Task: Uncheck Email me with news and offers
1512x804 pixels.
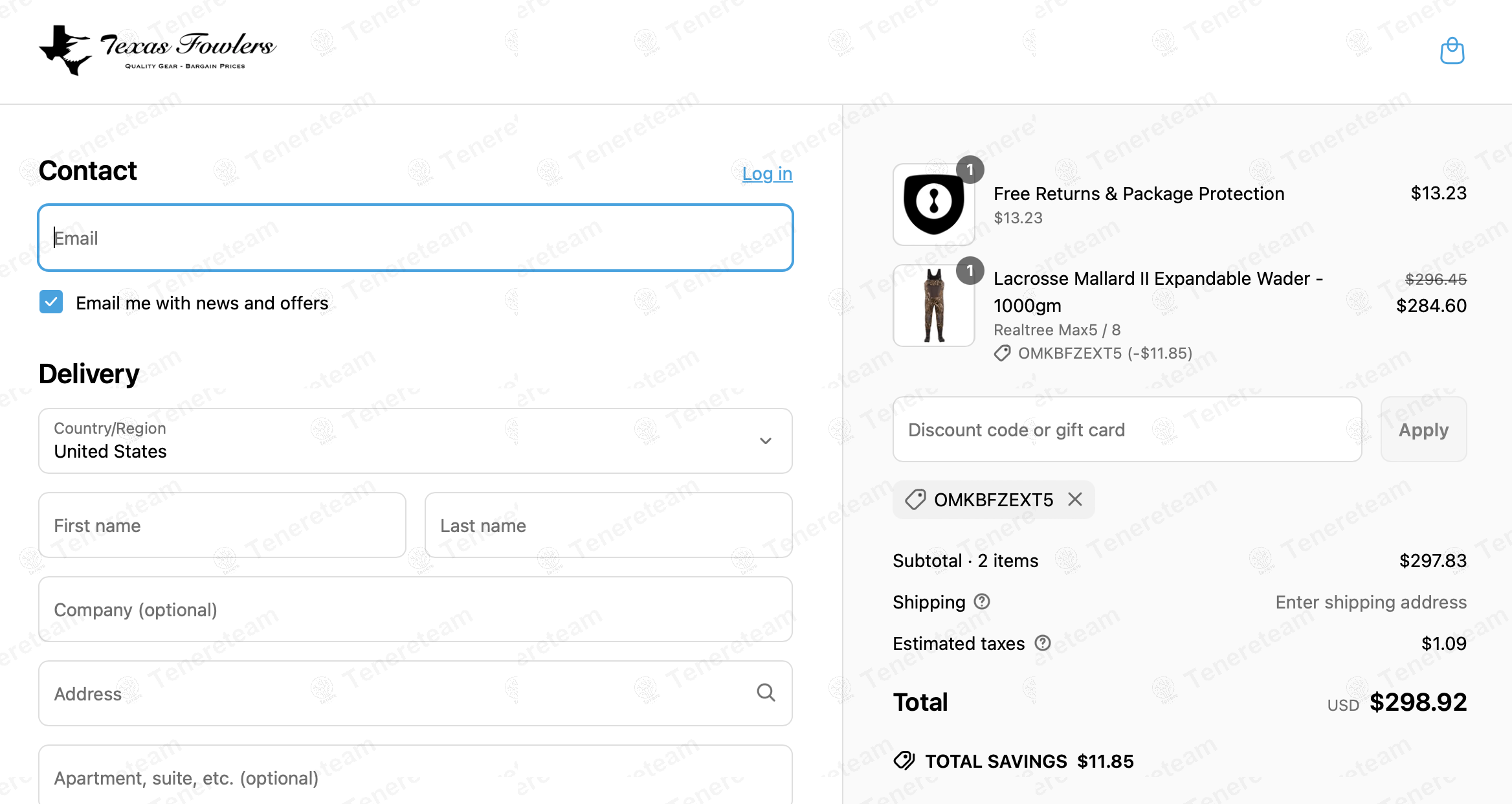Action: (51, 302)
